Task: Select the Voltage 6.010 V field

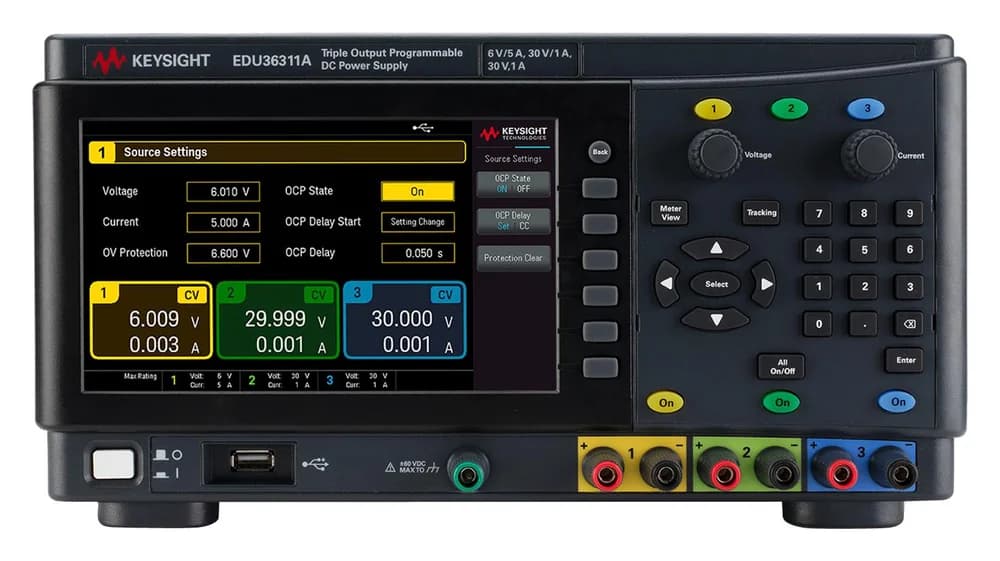Action: 223,191
